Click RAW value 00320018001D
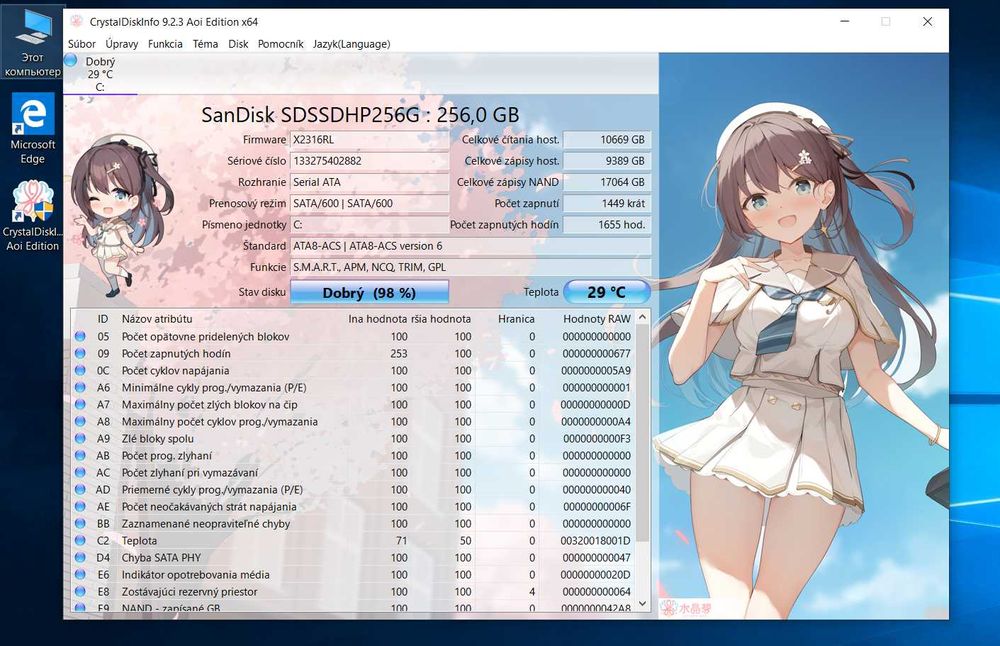 (596, 541)
